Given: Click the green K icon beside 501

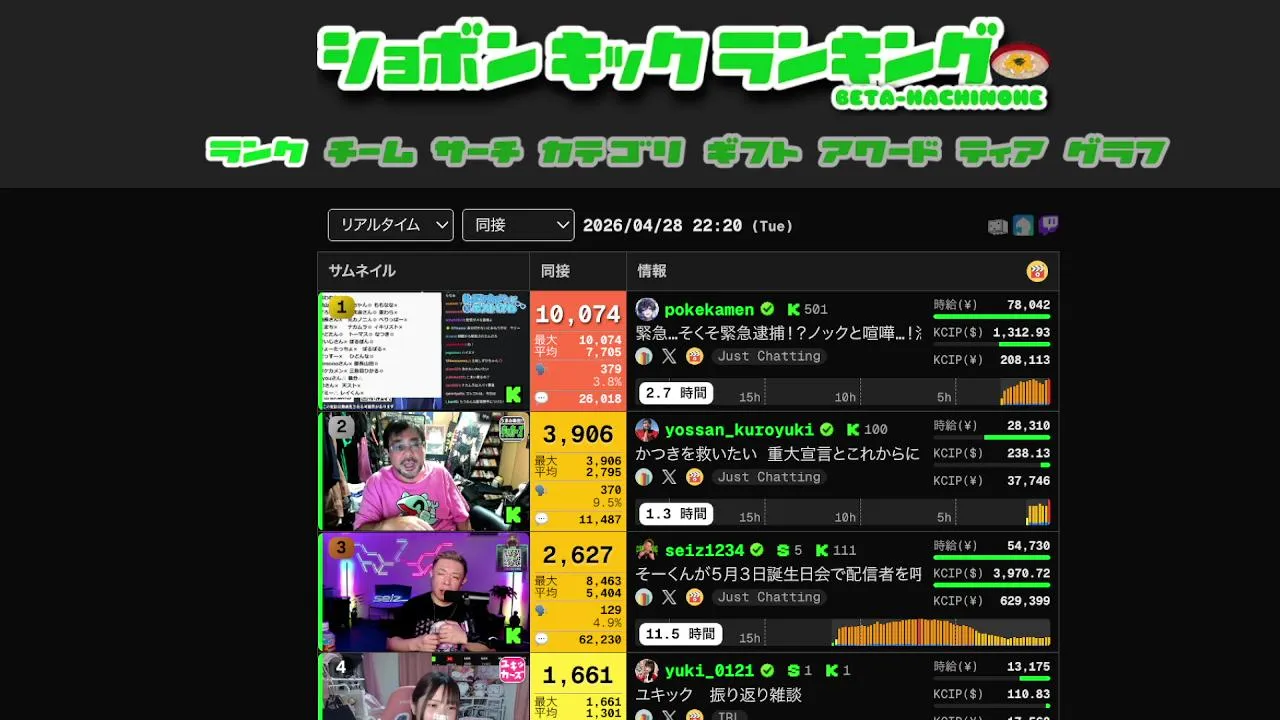Looking at the screenshot, I should coord(794,310).
